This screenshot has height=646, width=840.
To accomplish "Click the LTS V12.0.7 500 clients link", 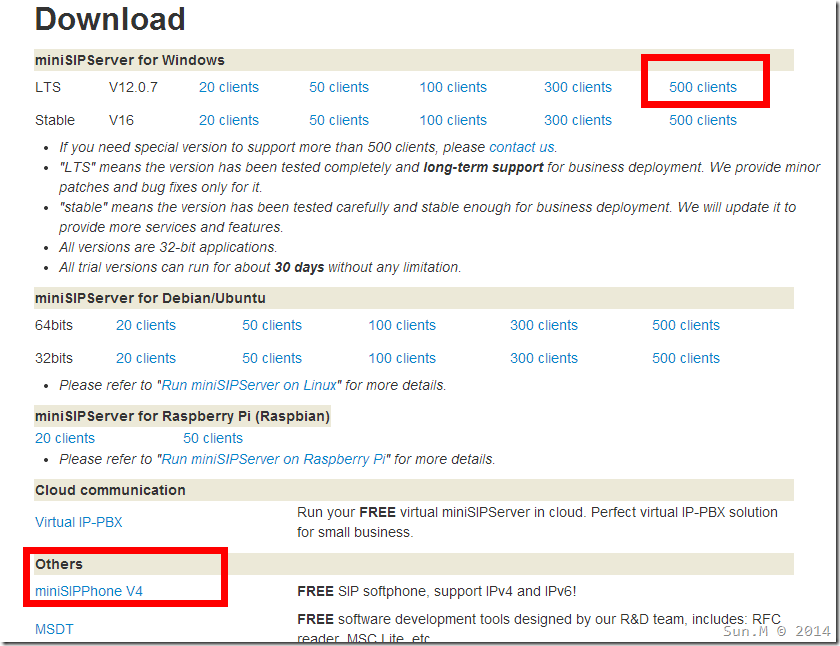I will pyautogui.click(x=702, y=87).
